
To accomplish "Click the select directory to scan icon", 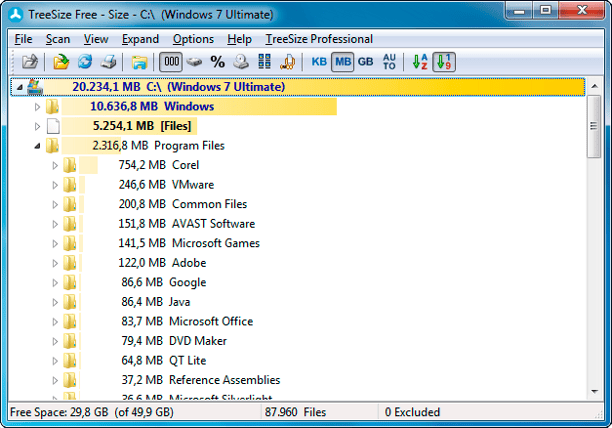I will tap(61, 62).
